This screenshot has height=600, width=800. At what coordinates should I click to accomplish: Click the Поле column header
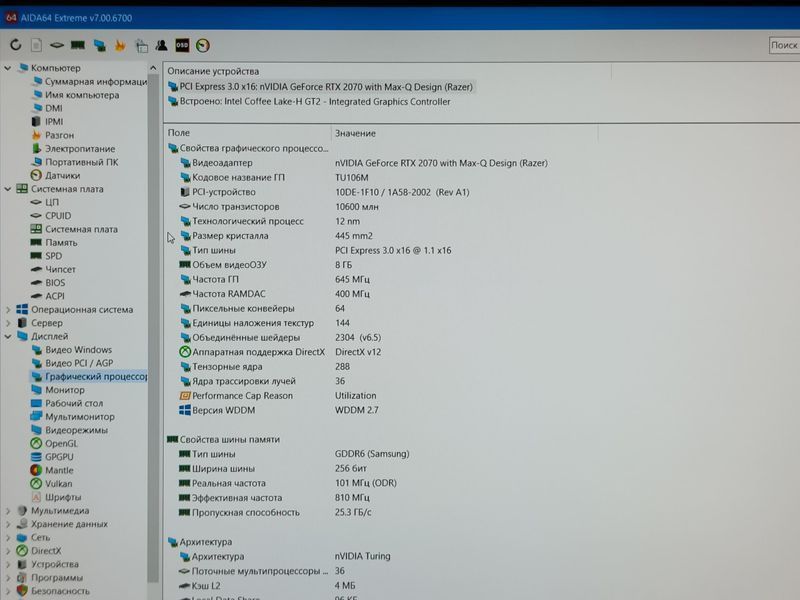[247, 133]
